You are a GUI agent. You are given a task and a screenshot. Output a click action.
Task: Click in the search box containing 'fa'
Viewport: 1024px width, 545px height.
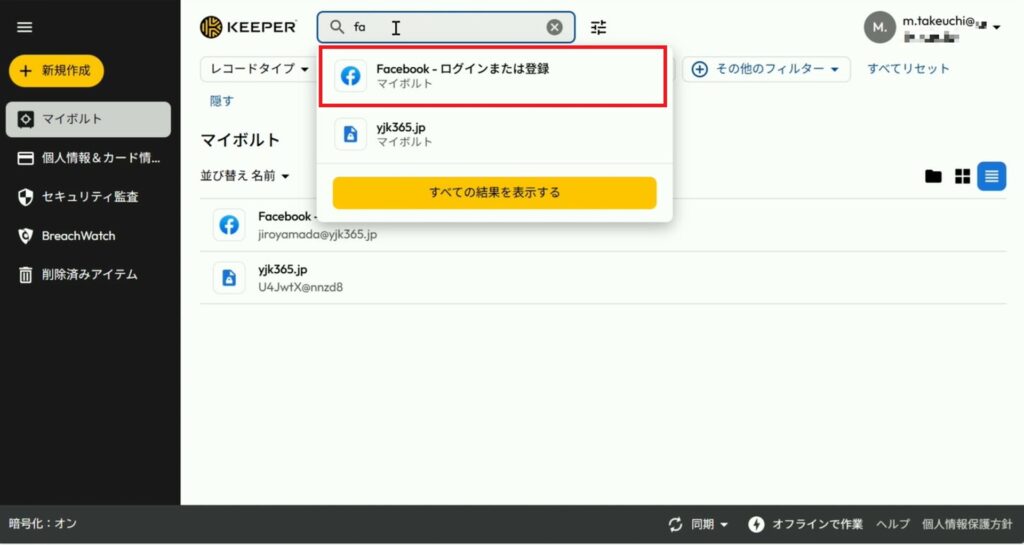point(446,27)
